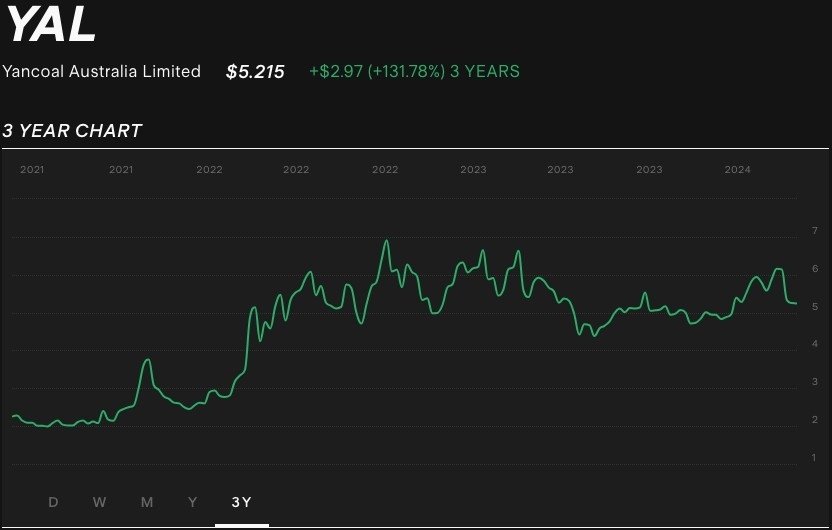Click the YAL ticker heading

click(x=51, y=25)
